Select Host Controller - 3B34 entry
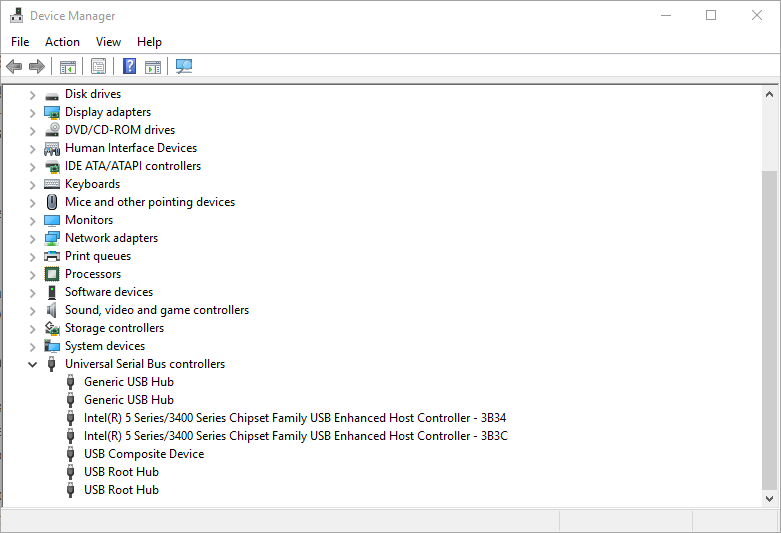The height and width of the screenshot is (533, 781). point(295,418)
